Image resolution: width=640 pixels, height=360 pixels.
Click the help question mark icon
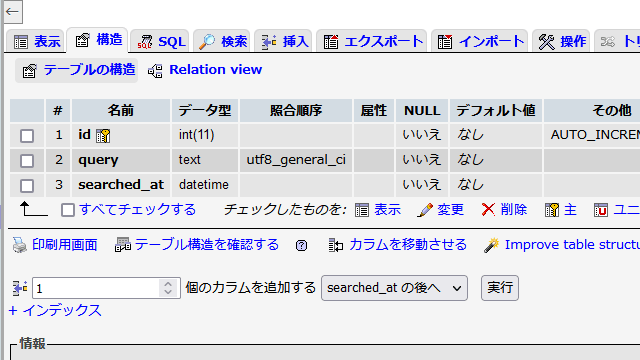[302, 245]
